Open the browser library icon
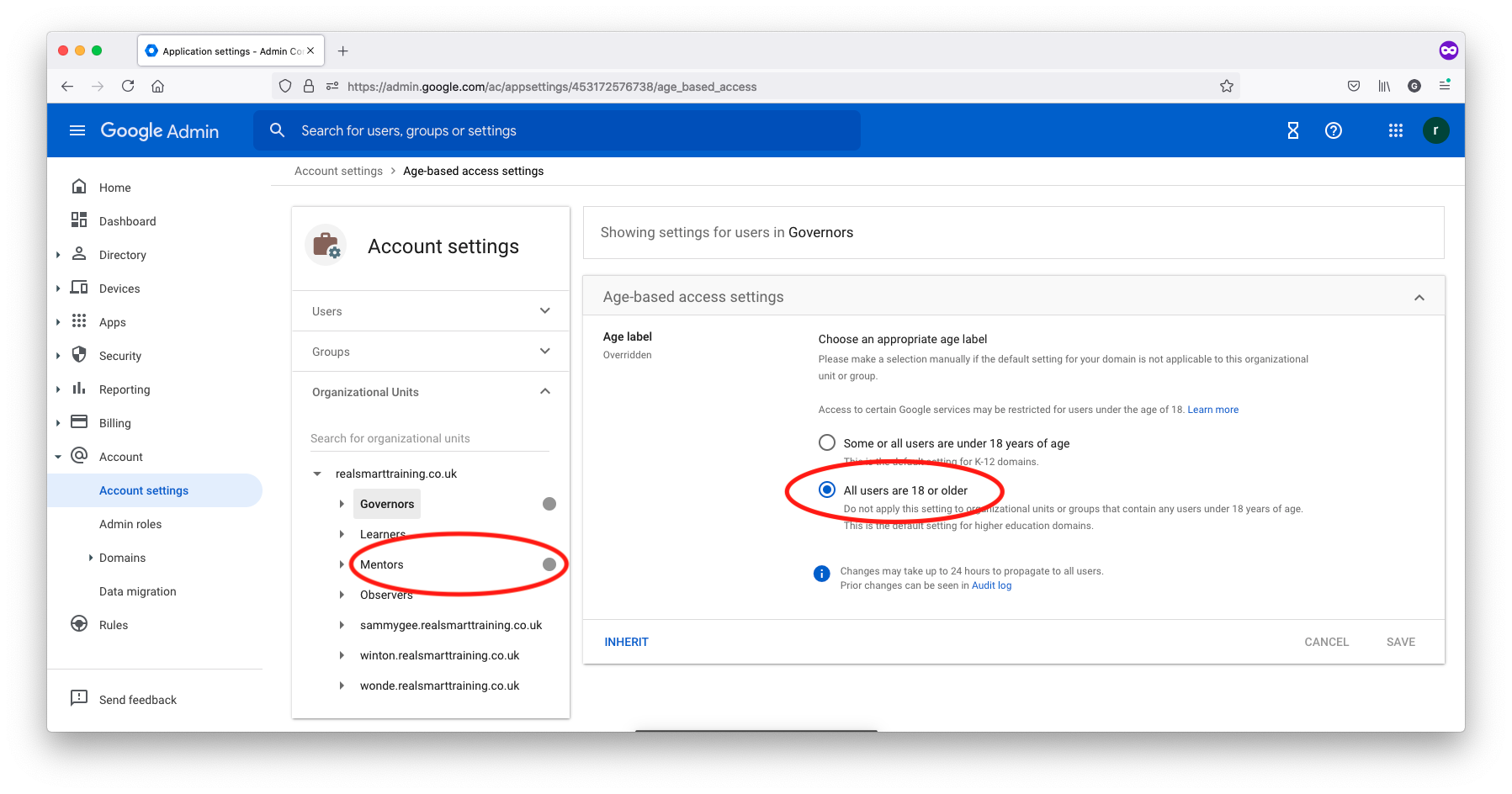The image size is (1512, 794). pos(1384,86)
